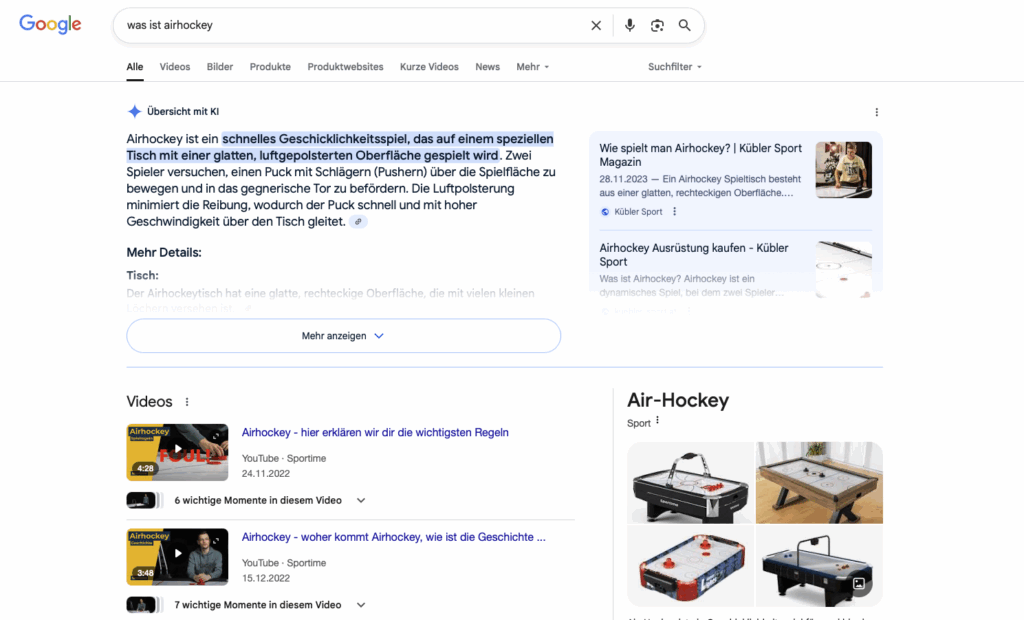Click into the search box text field
1024x620 pixels.
(353, 25)
